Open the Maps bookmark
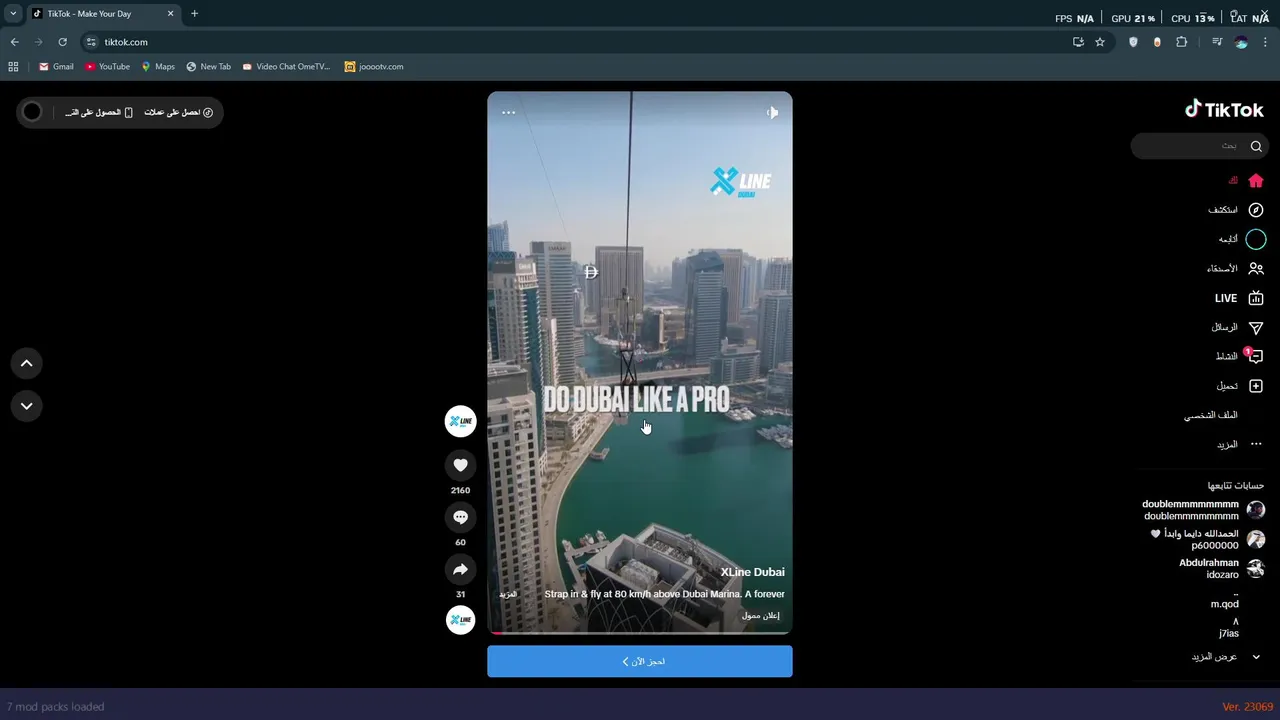 [158, 67]
